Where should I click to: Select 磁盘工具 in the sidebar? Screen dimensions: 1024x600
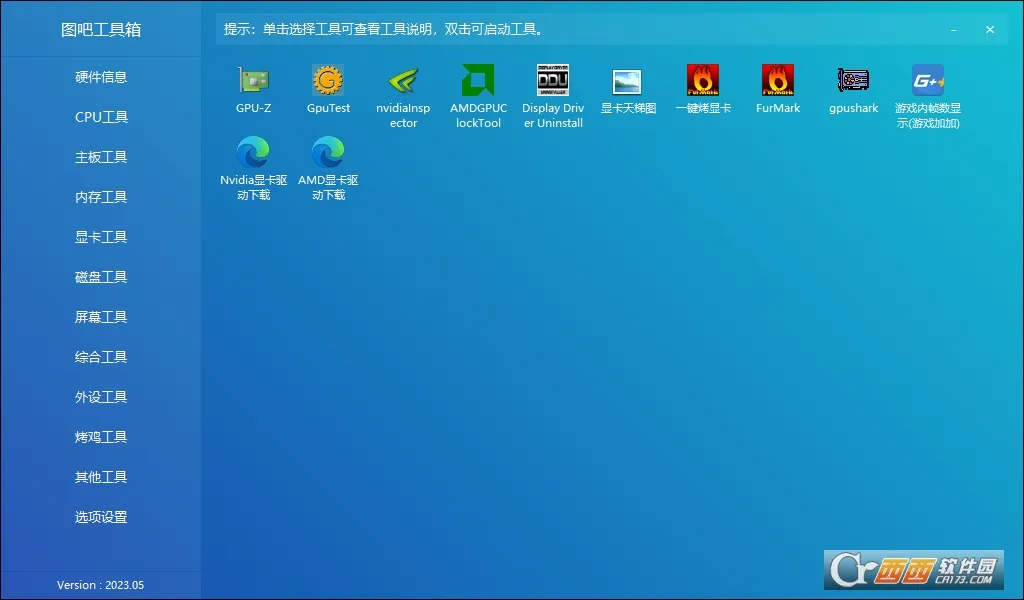click(100, 277)
